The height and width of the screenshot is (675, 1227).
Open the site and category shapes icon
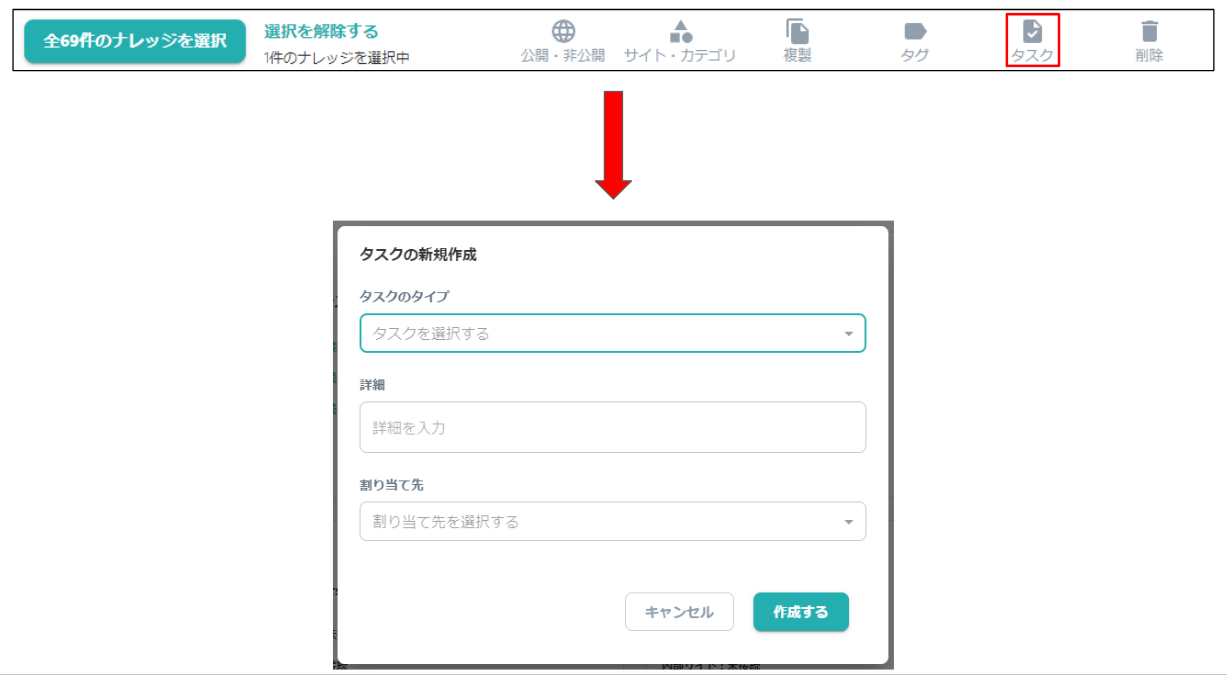(x=680, y=31)
